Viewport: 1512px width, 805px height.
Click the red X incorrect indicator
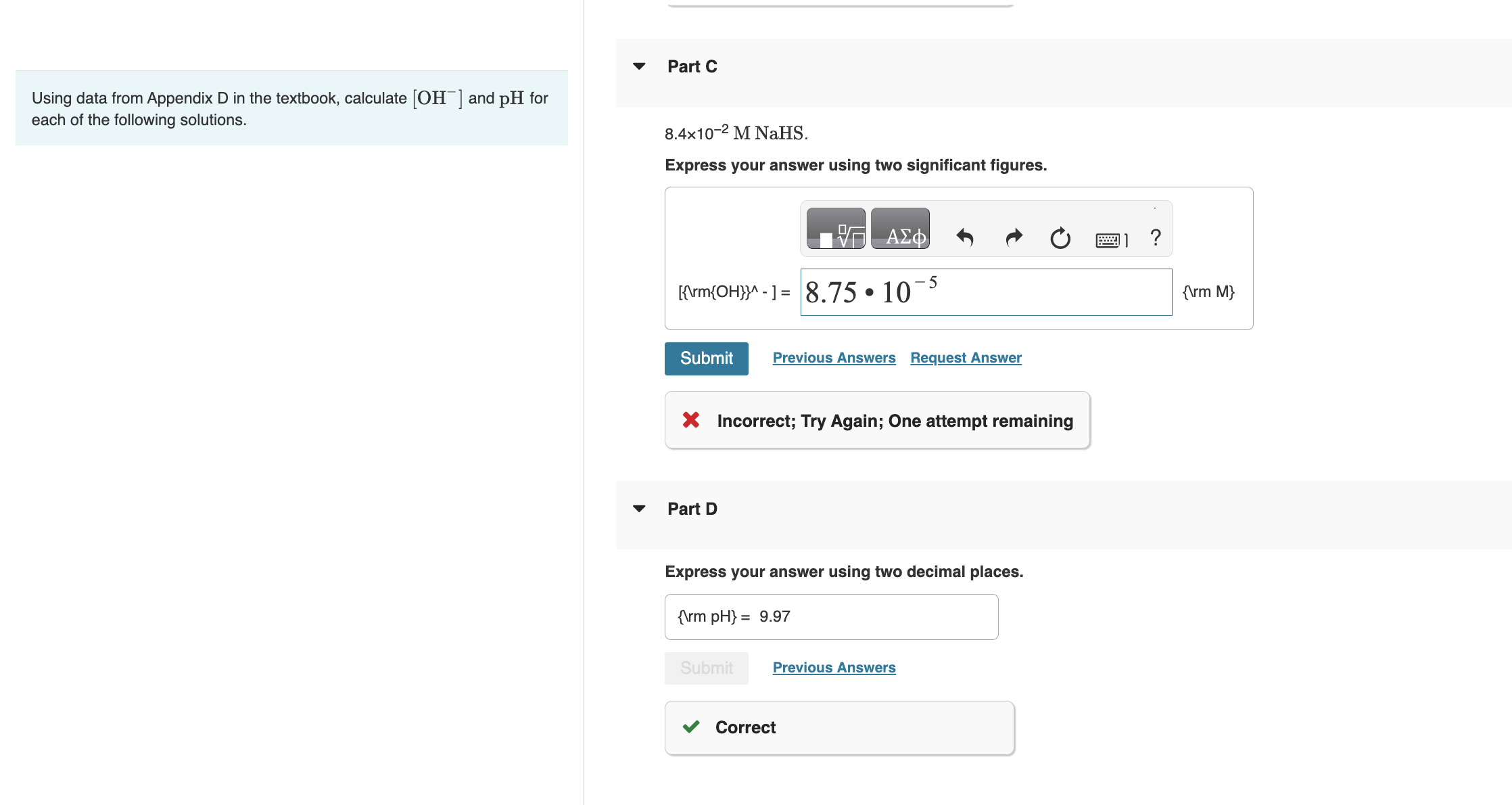(690, 420)
